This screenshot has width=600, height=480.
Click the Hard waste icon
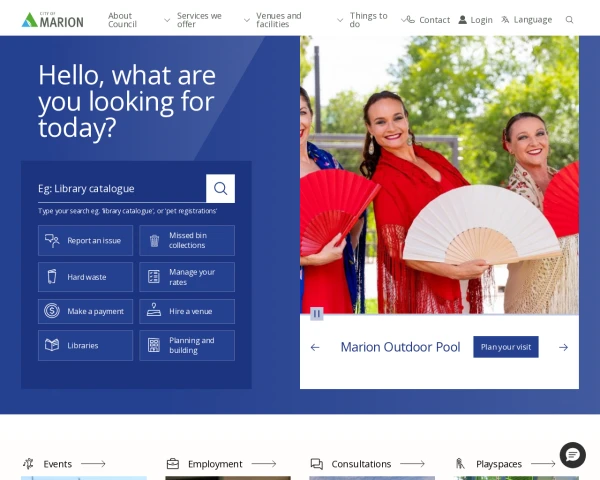[52, 276]
